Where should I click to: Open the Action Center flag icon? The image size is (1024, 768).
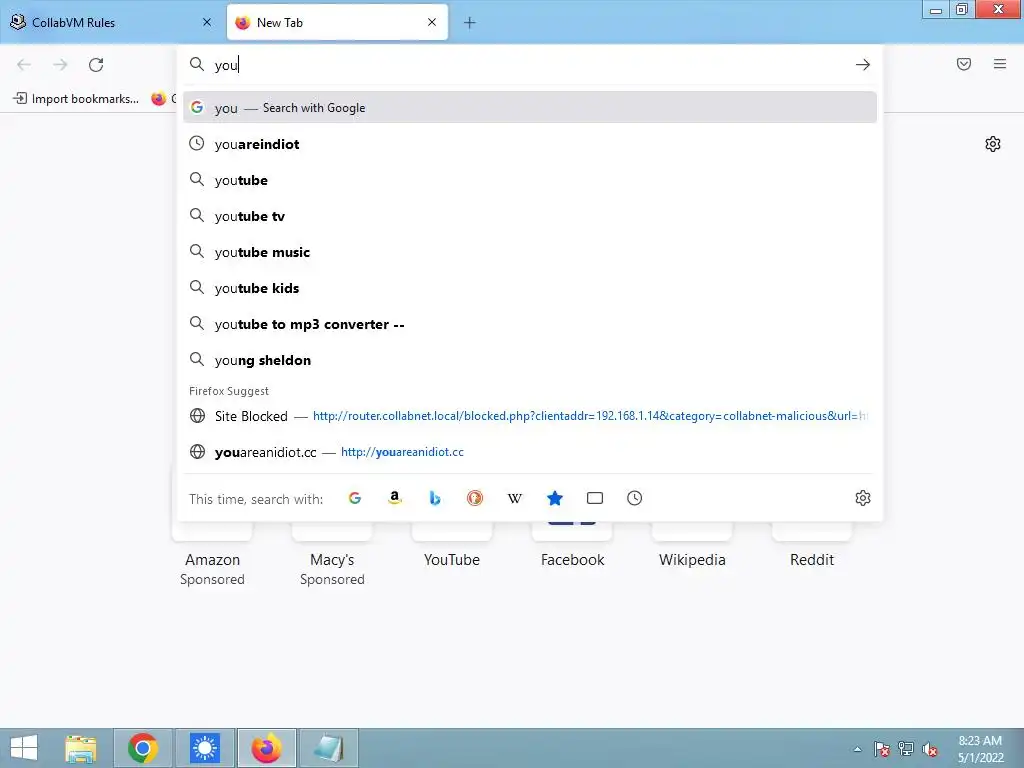(x=882, y=749)
